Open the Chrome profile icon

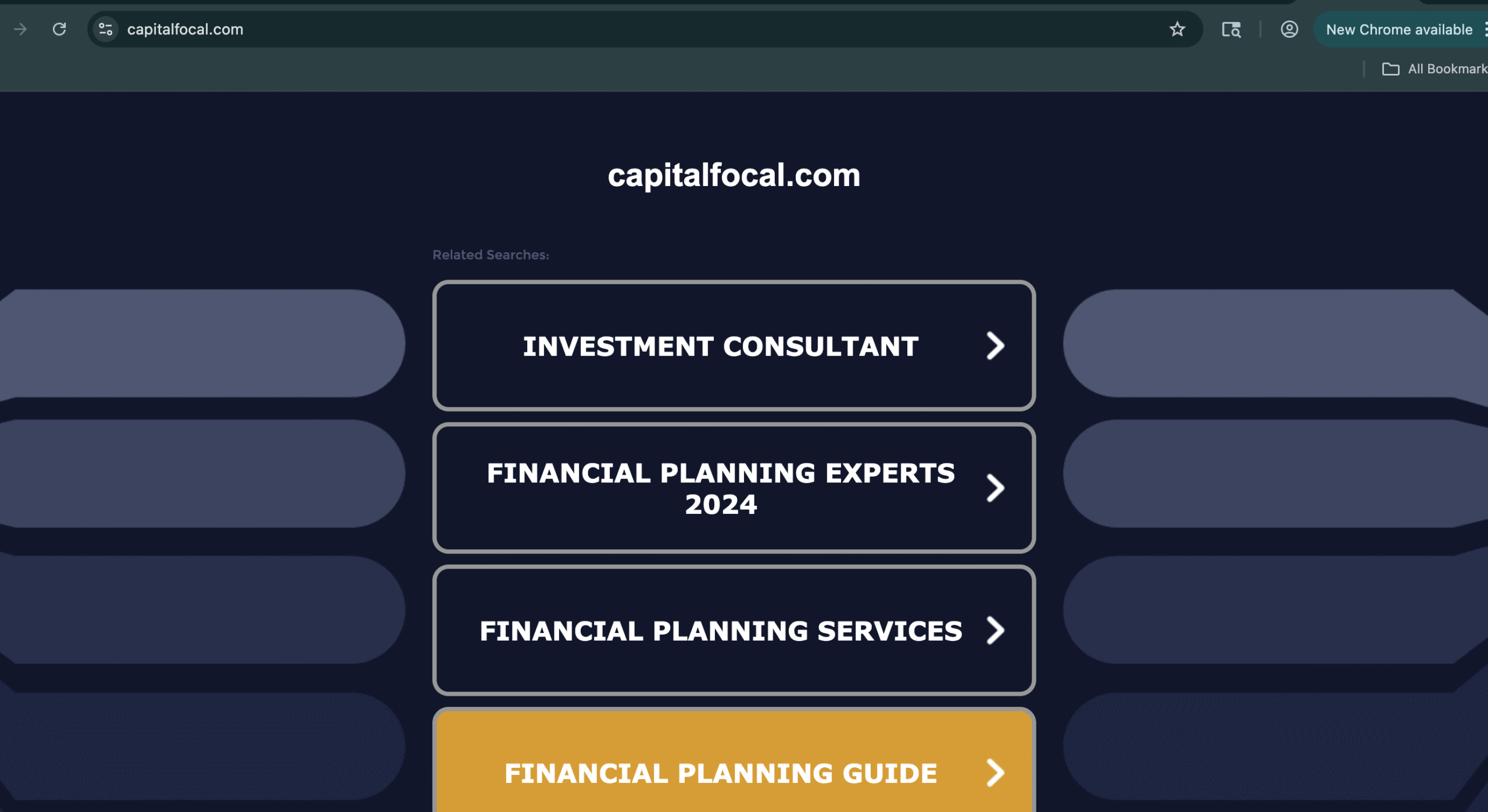pos(1289,29)
